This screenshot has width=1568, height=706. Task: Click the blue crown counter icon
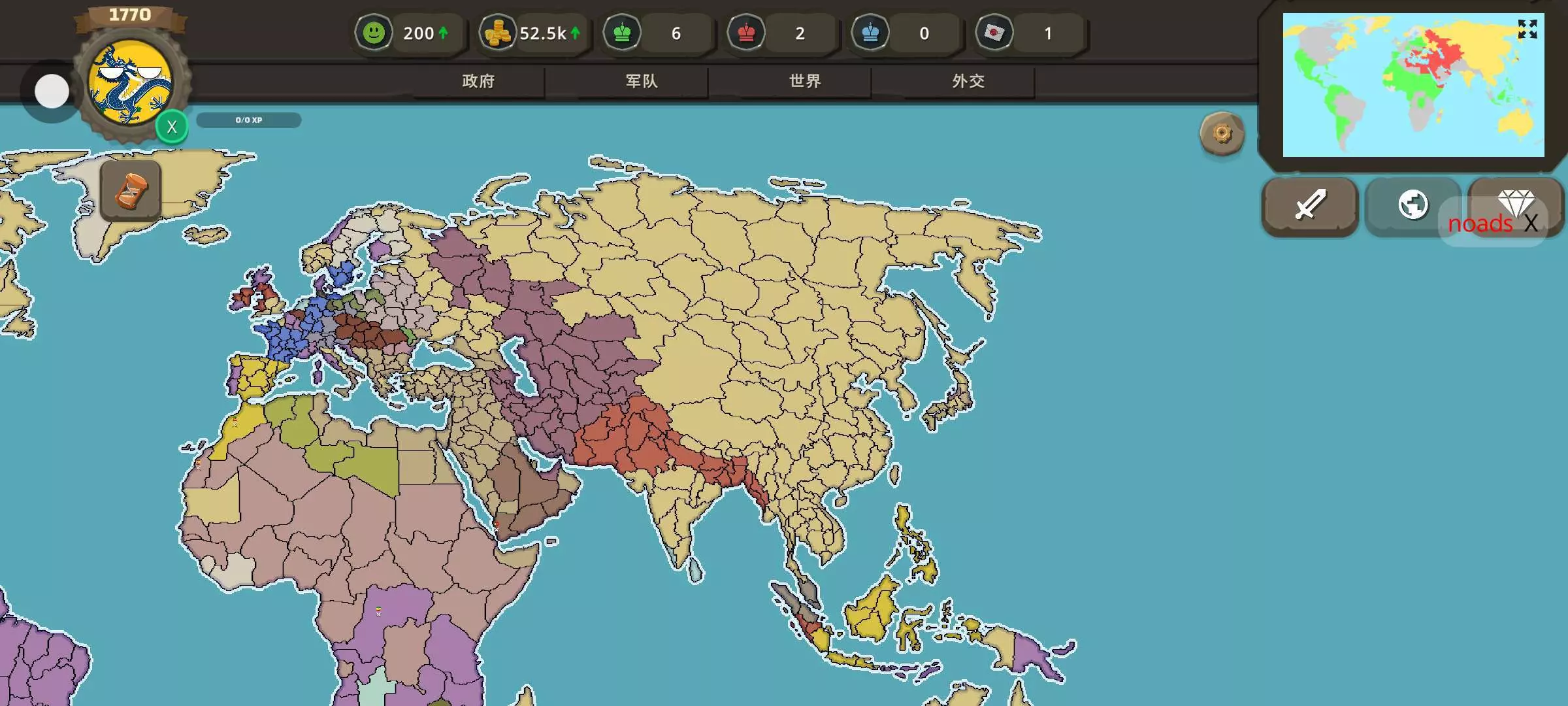870,33
